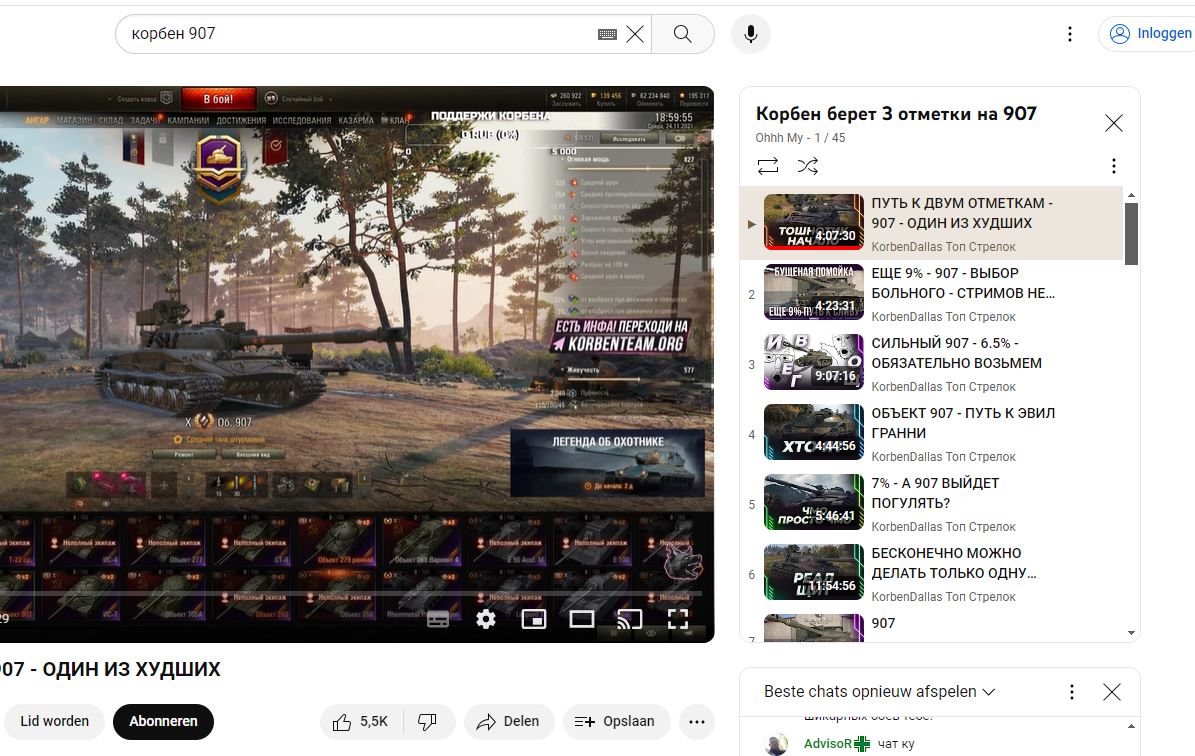The width and height of the screenshot is (1195, 756).
Task: Click the Ohhh My playlist owner link
Action: click(x=779, y=137)
